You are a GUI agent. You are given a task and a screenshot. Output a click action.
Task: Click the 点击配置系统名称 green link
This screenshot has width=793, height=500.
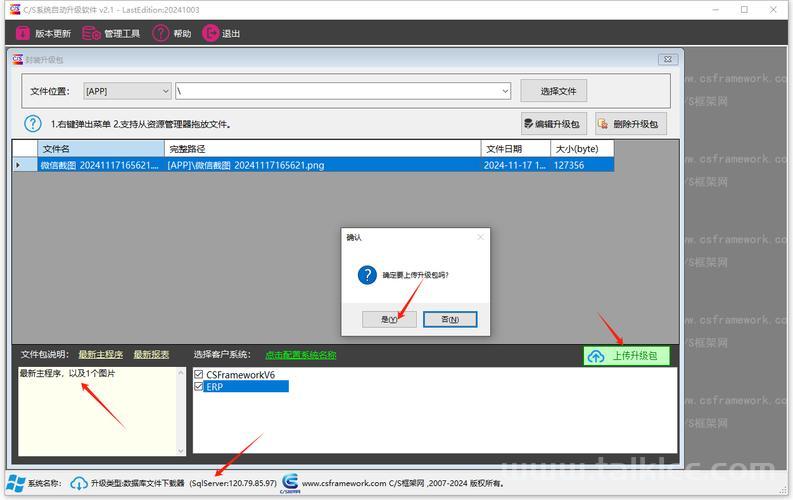pos(300,355)
